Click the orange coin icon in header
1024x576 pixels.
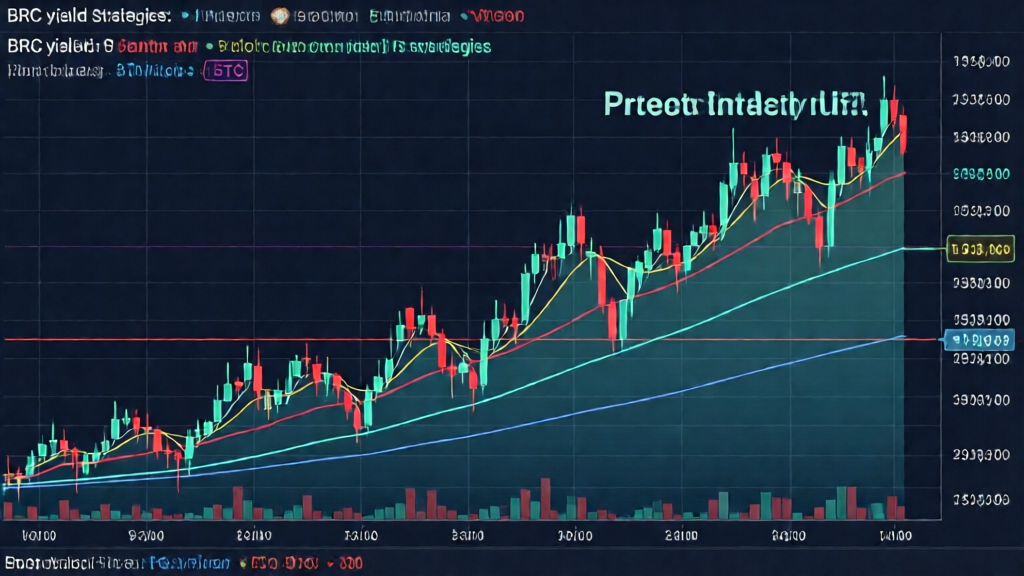tap(279, 17)
